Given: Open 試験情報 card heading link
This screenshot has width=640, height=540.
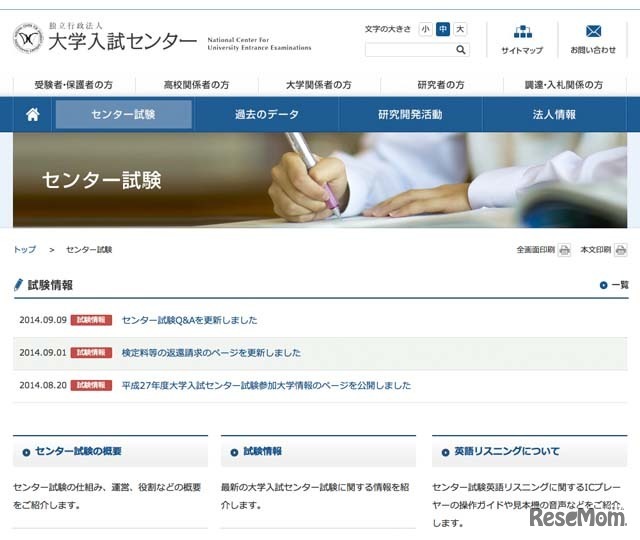Looking at the screenshot, I should (263, 451).
